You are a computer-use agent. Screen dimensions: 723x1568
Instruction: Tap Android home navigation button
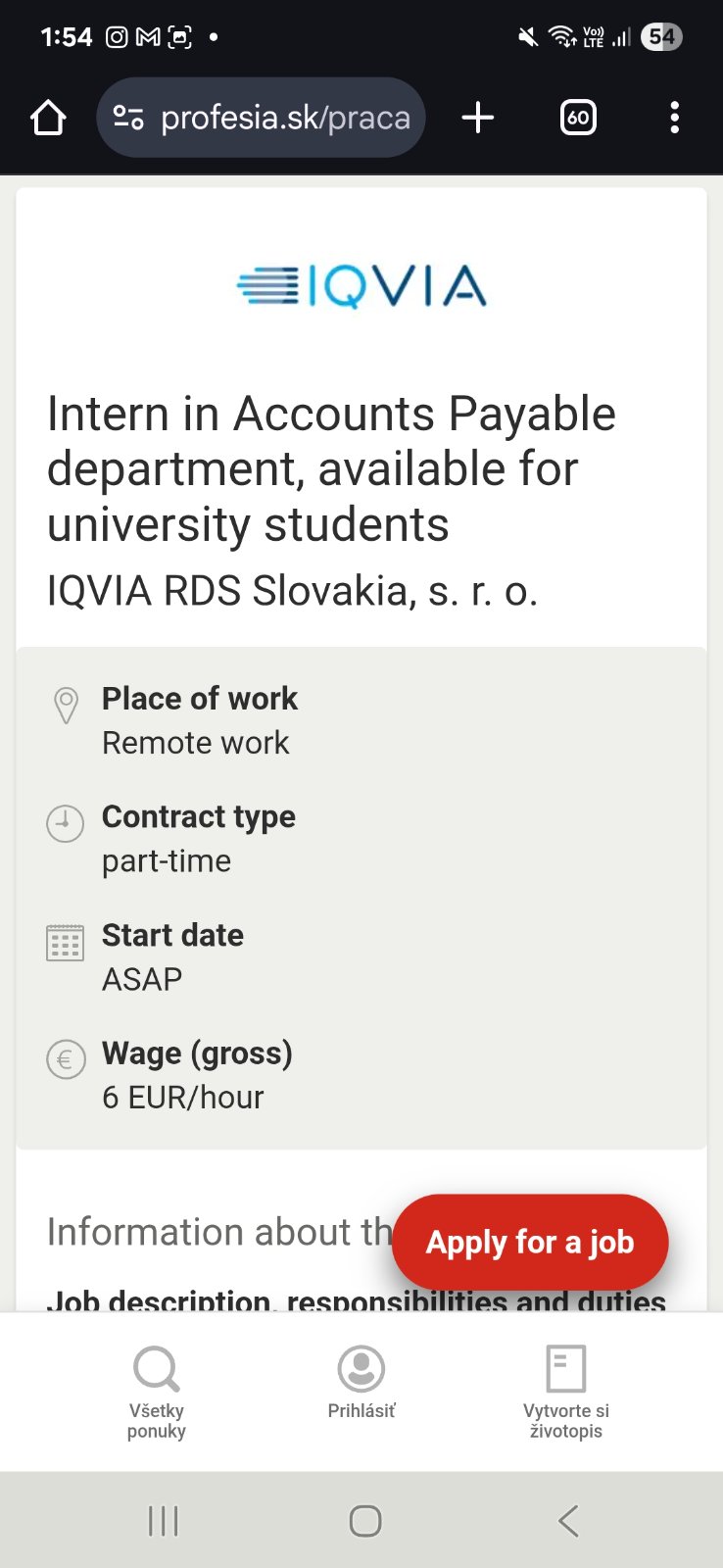tap(365, 1521)
